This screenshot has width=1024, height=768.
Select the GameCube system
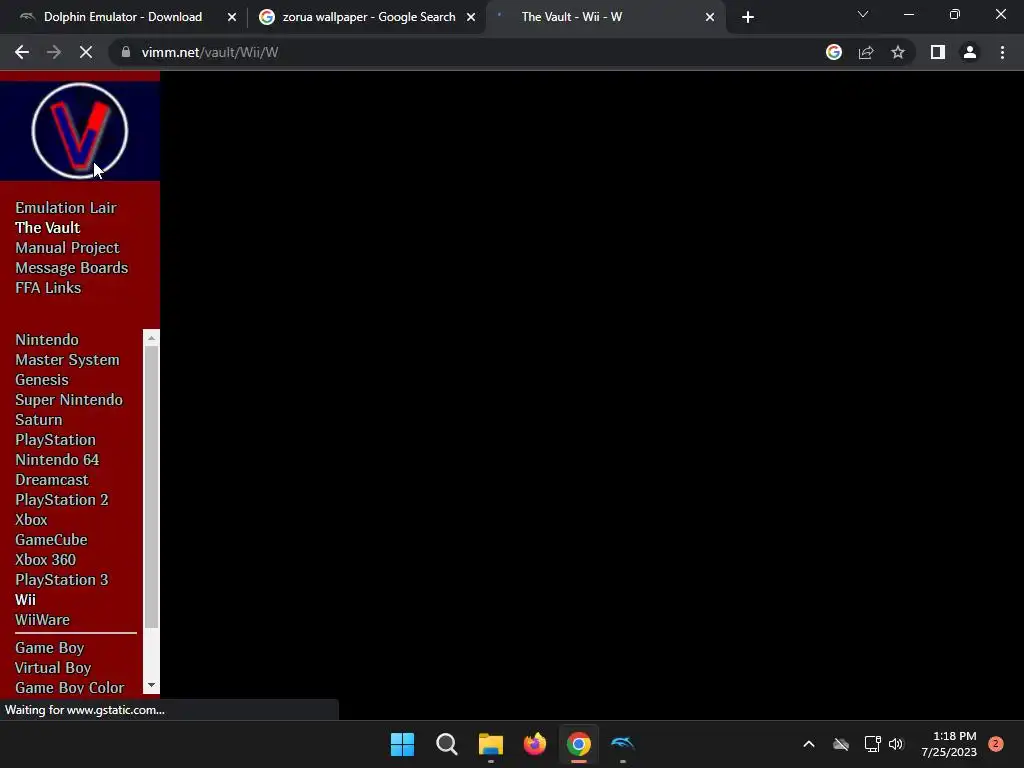pyautogui.click(x=51, y=540)
